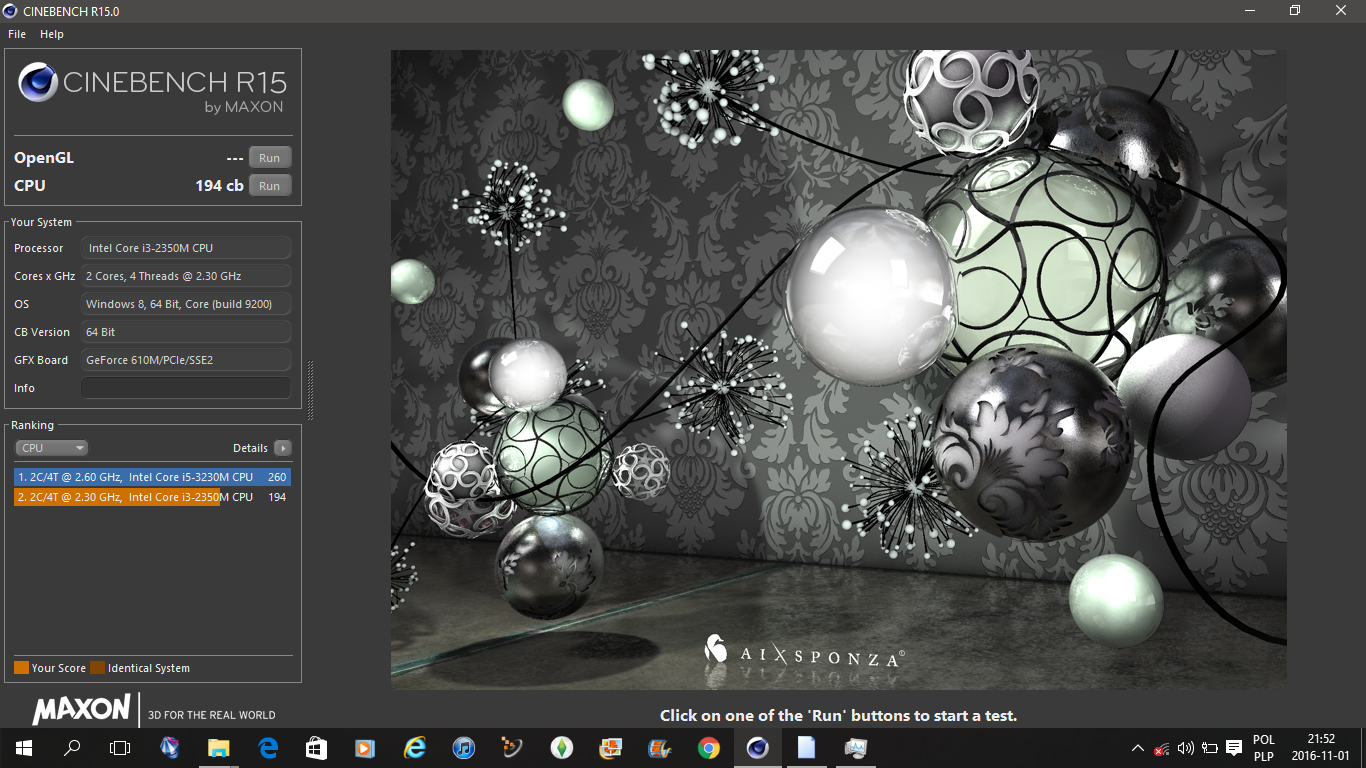Screen dimensions: 1366x768
Task: Click the Cinebench taskbar icon
Action: click(x=757, y=748)
